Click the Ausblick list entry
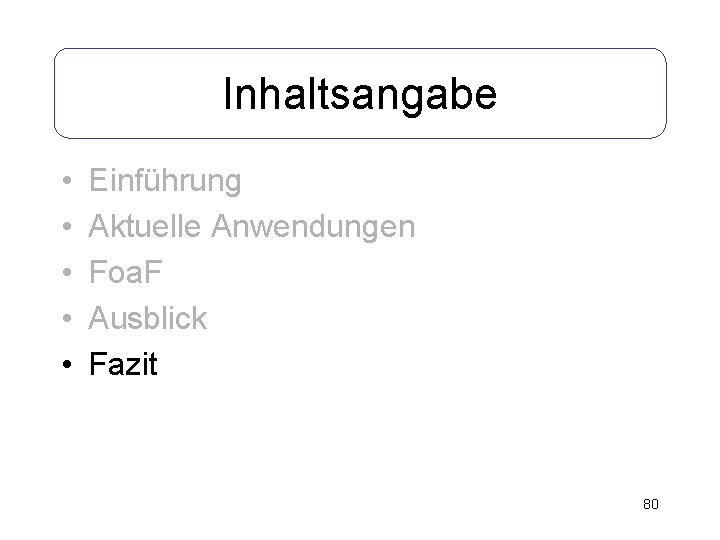 click(x=148, y=319)
